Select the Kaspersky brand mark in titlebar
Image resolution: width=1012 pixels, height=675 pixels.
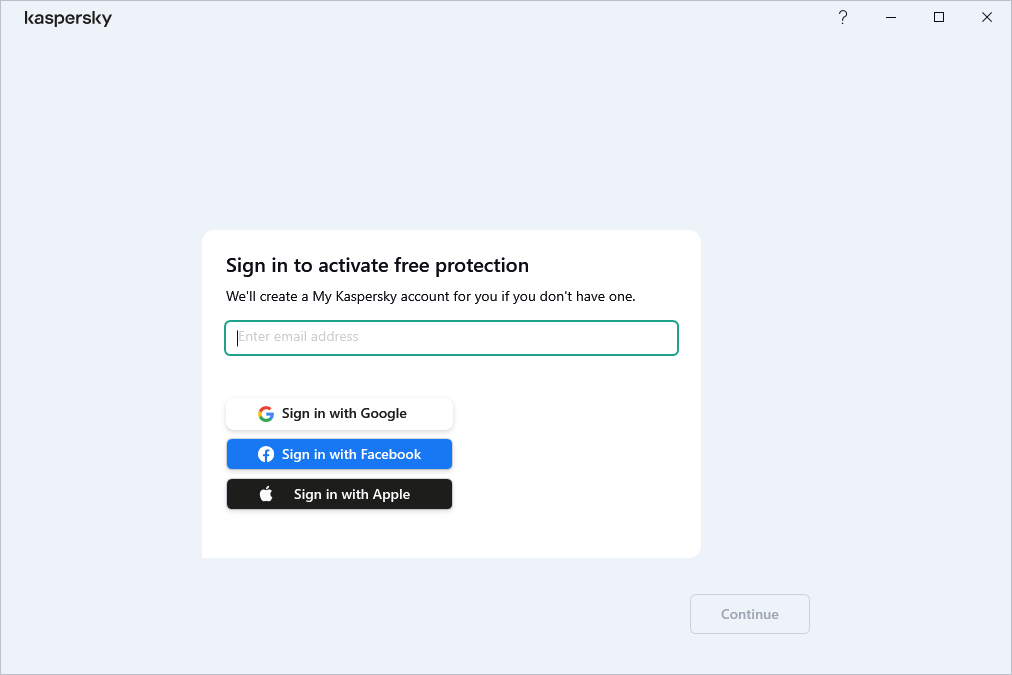68,17
